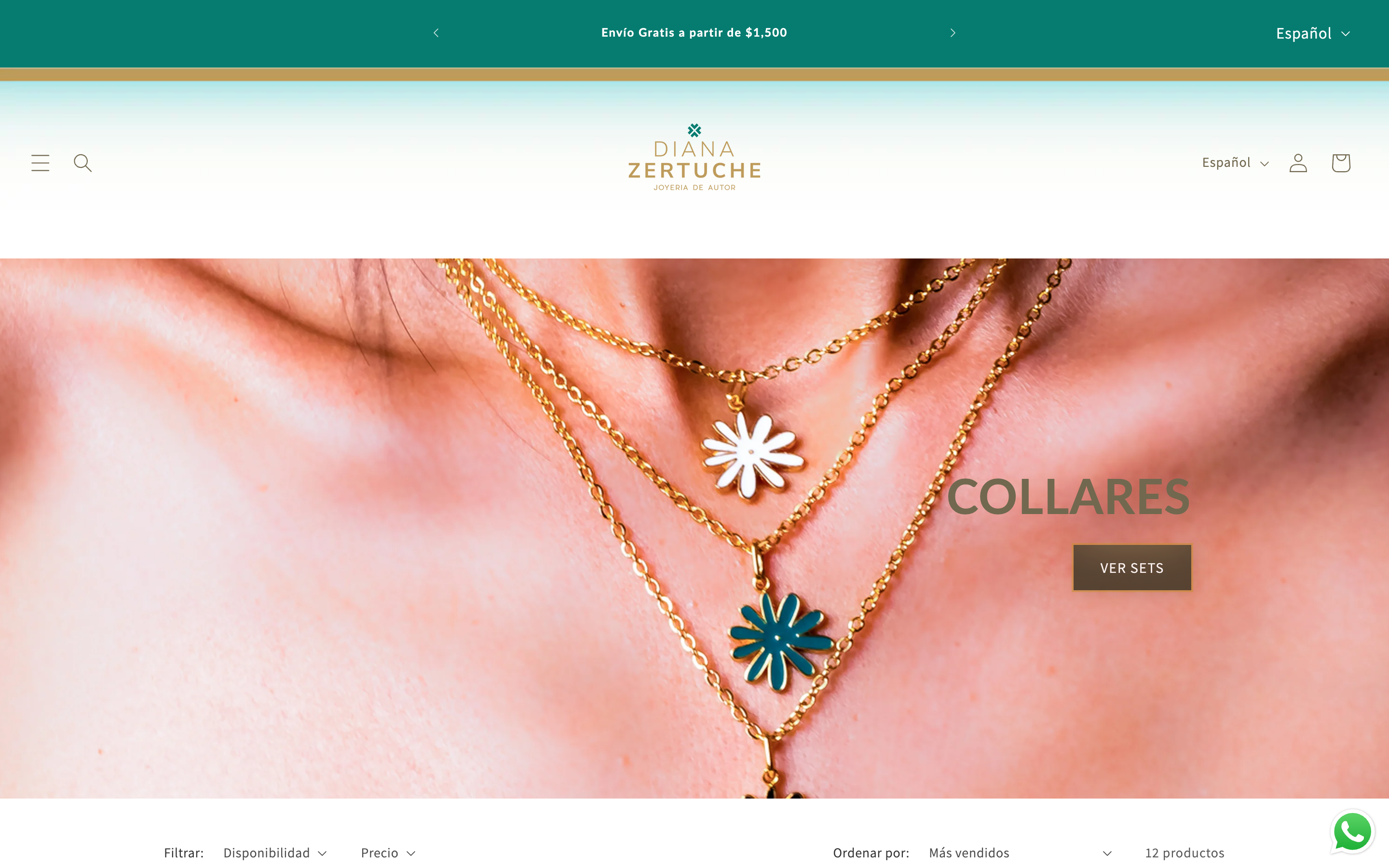1389x868 pixels.
Task: Click the Envío Gratis announcement text
Action: 694,33
